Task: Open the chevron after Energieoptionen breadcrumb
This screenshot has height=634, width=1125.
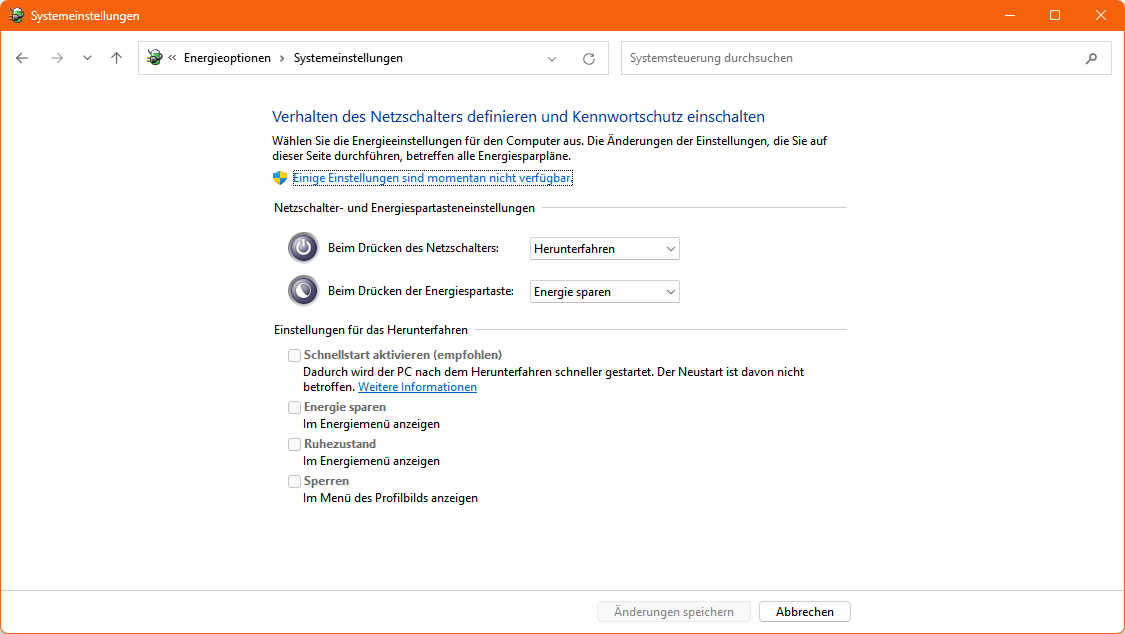Action: point(282,58)
